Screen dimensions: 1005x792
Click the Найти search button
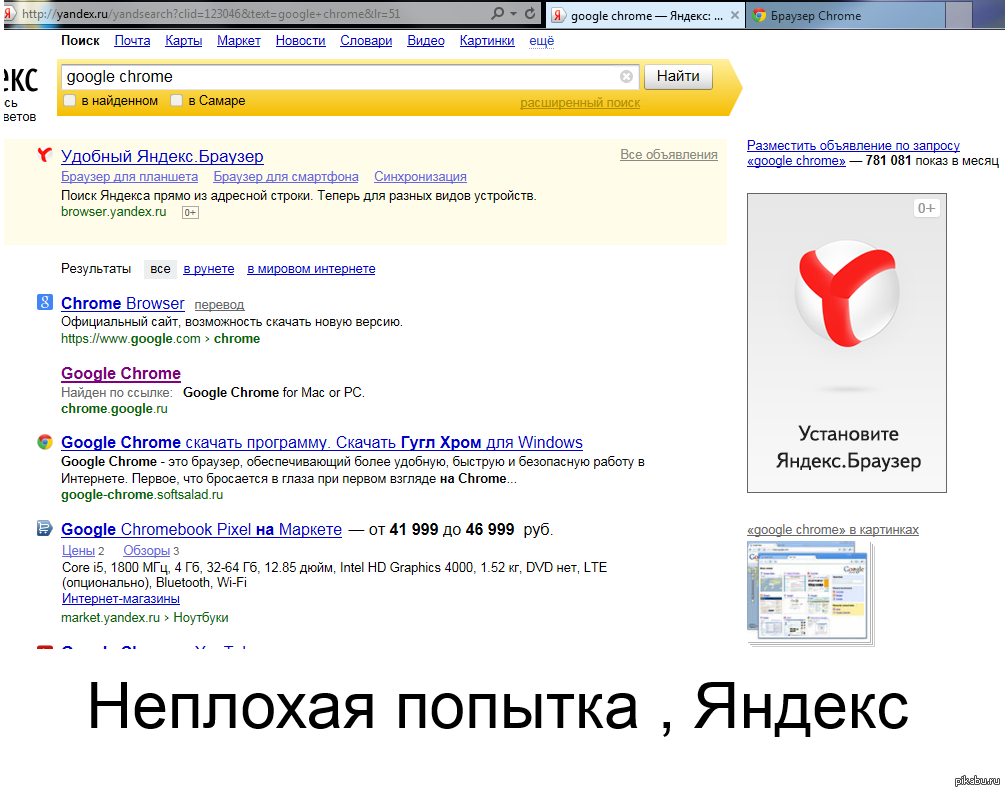(x=678, y=76)
